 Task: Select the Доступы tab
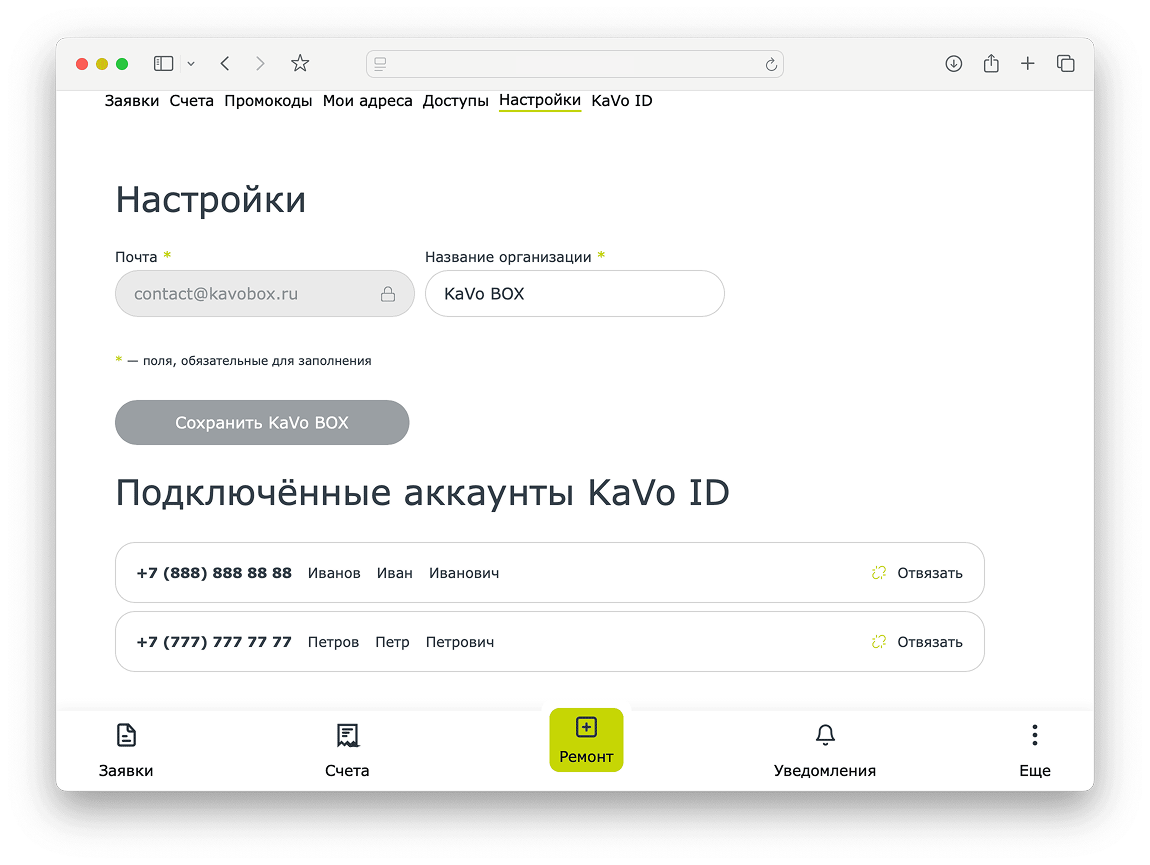[455, 101]
